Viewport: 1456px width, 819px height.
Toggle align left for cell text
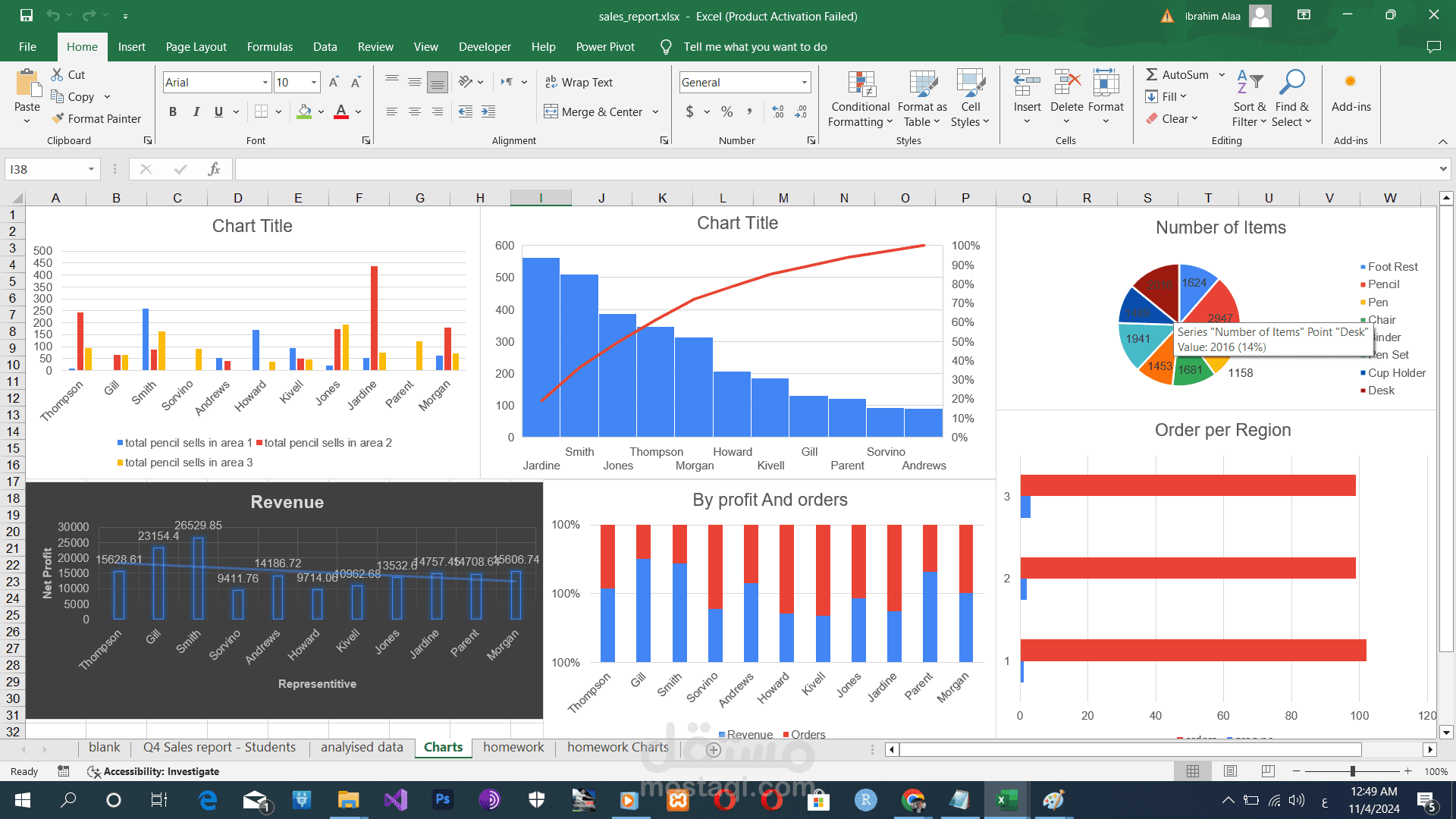click(x=392, y=111)
